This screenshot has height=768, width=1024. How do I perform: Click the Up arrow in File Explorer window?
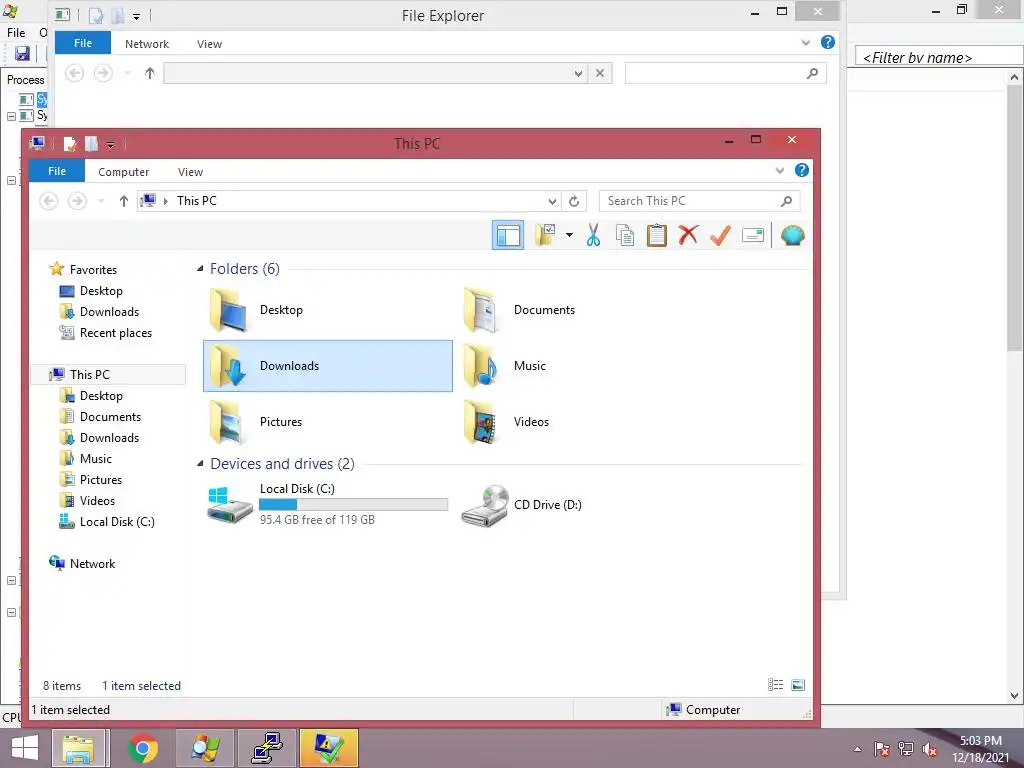click(x=150, y=73)
